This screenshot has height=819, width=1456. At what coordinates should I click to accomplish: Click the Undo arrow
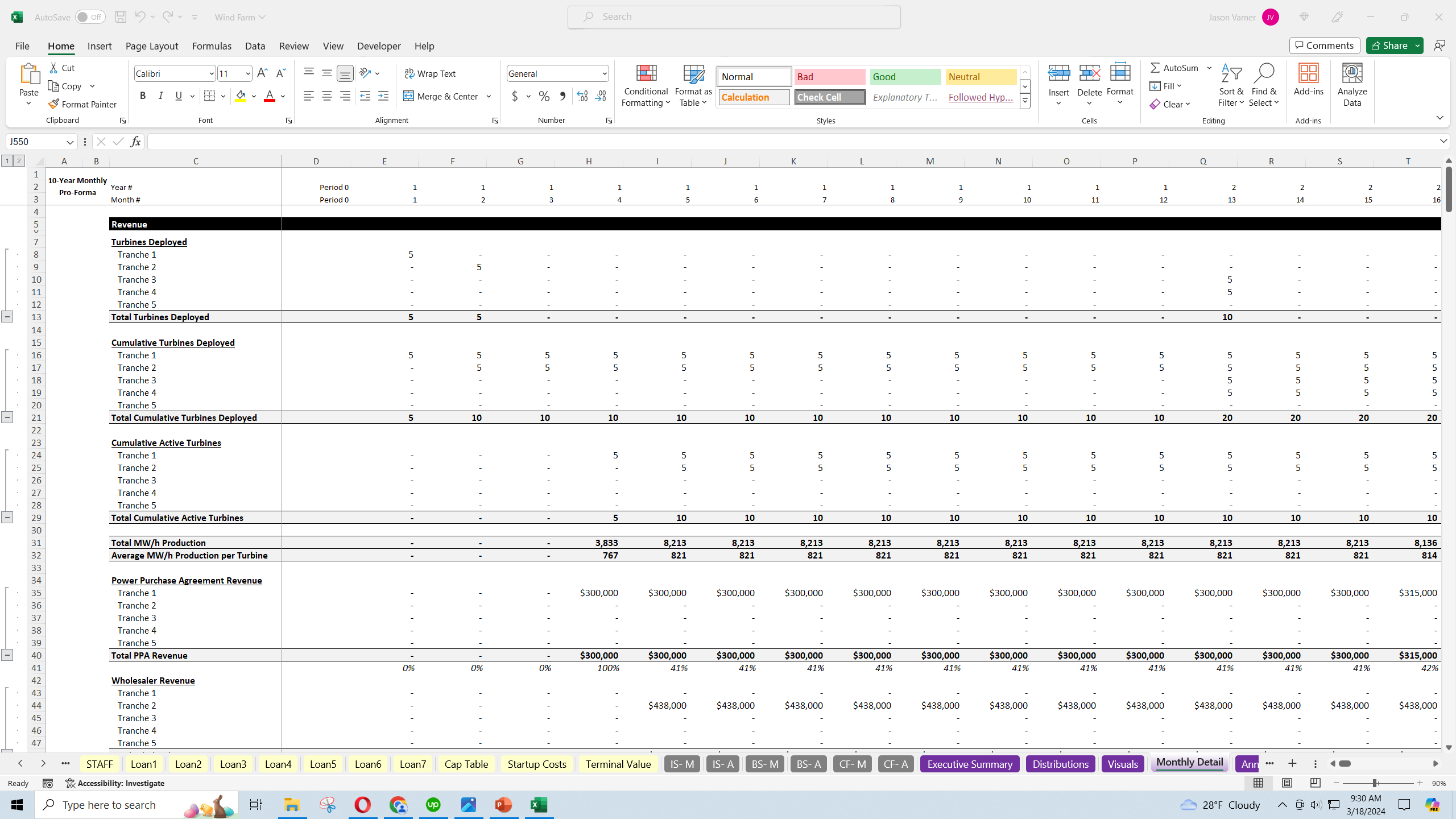140,17
